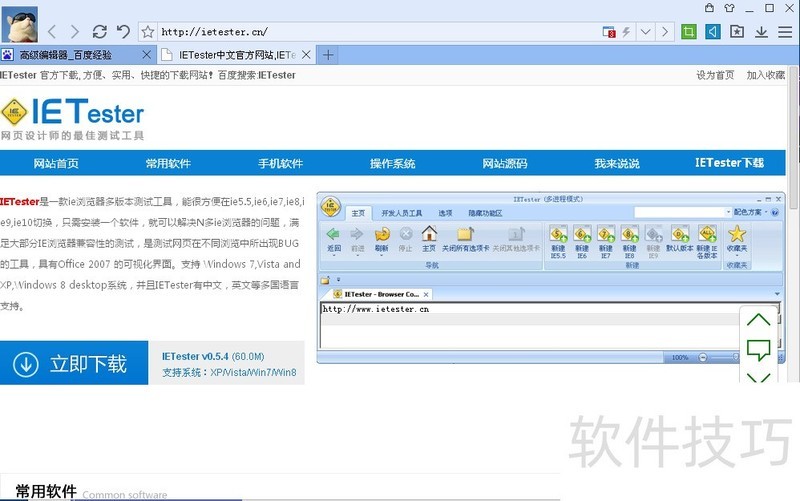
Task: Click the 立即下载 download button
Action: 74,363
